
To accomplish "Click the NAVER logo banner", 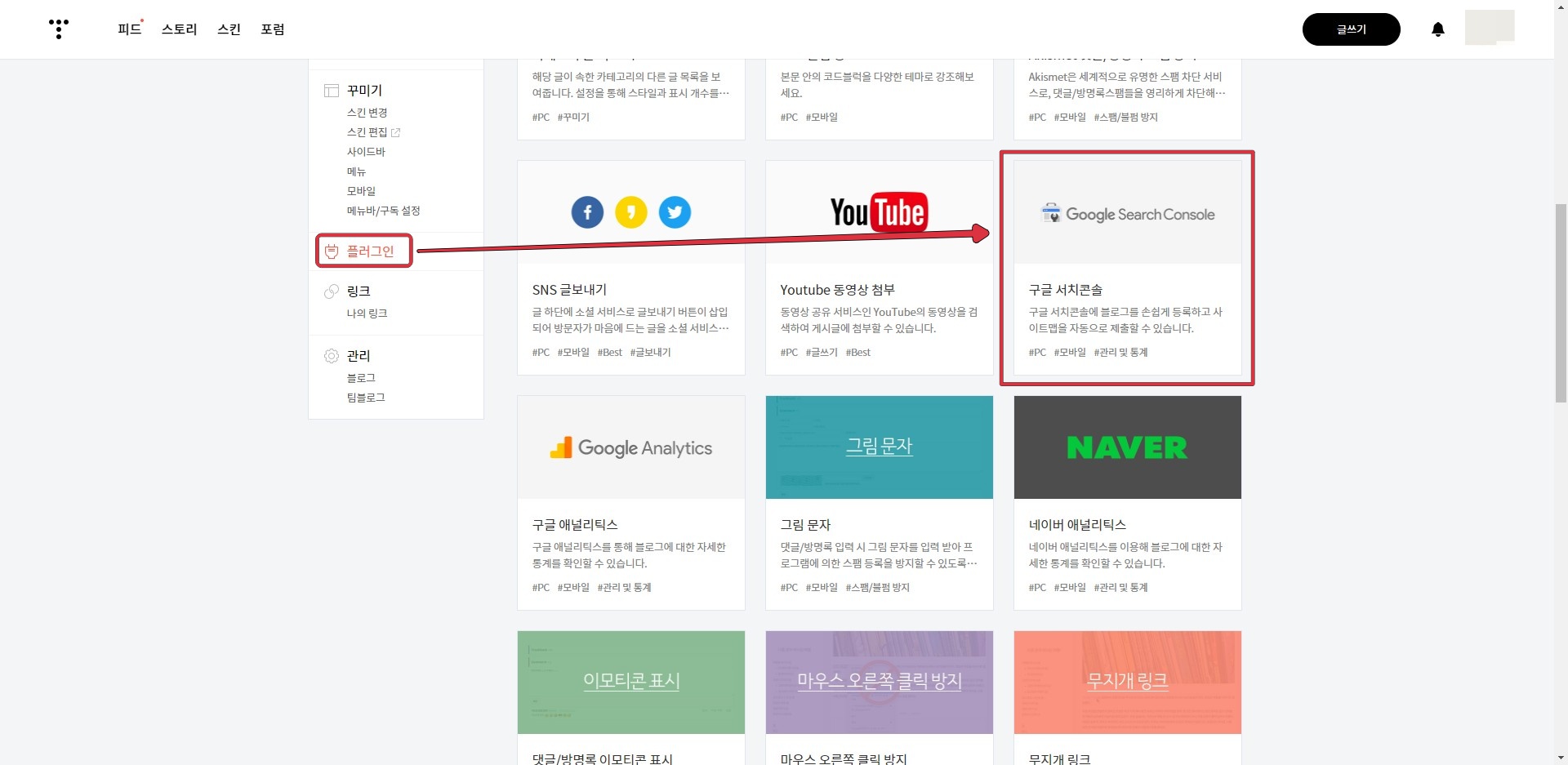I will [1127, 447].
